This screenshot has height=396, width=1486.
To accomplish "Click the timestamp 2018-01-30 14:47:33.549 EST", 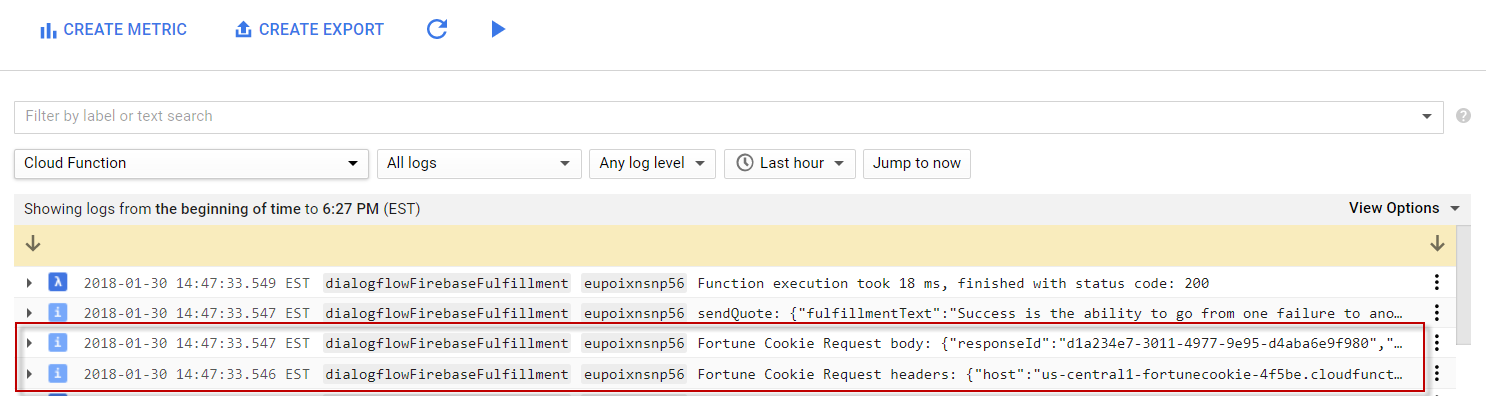I will click(197, 283).
